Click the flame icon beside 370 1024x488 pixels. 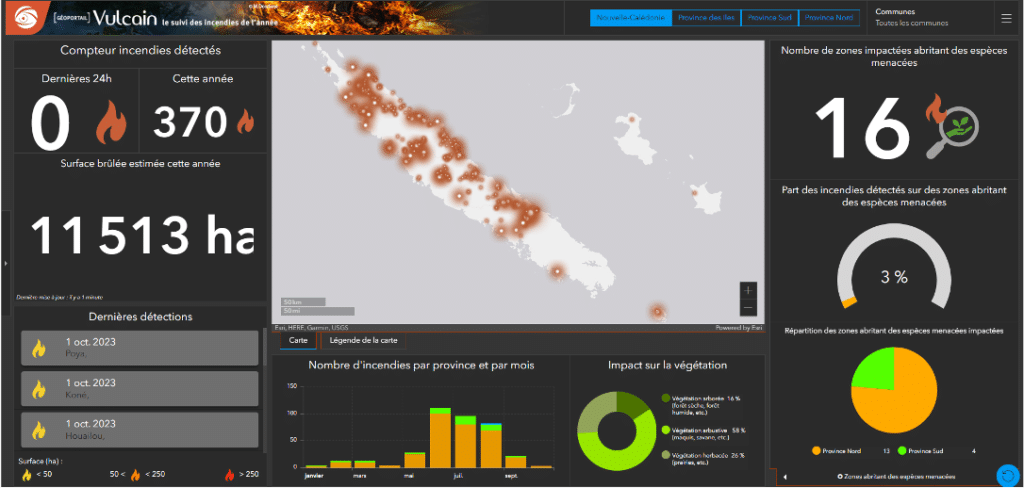pyautogui.click(x=246, y=122)
